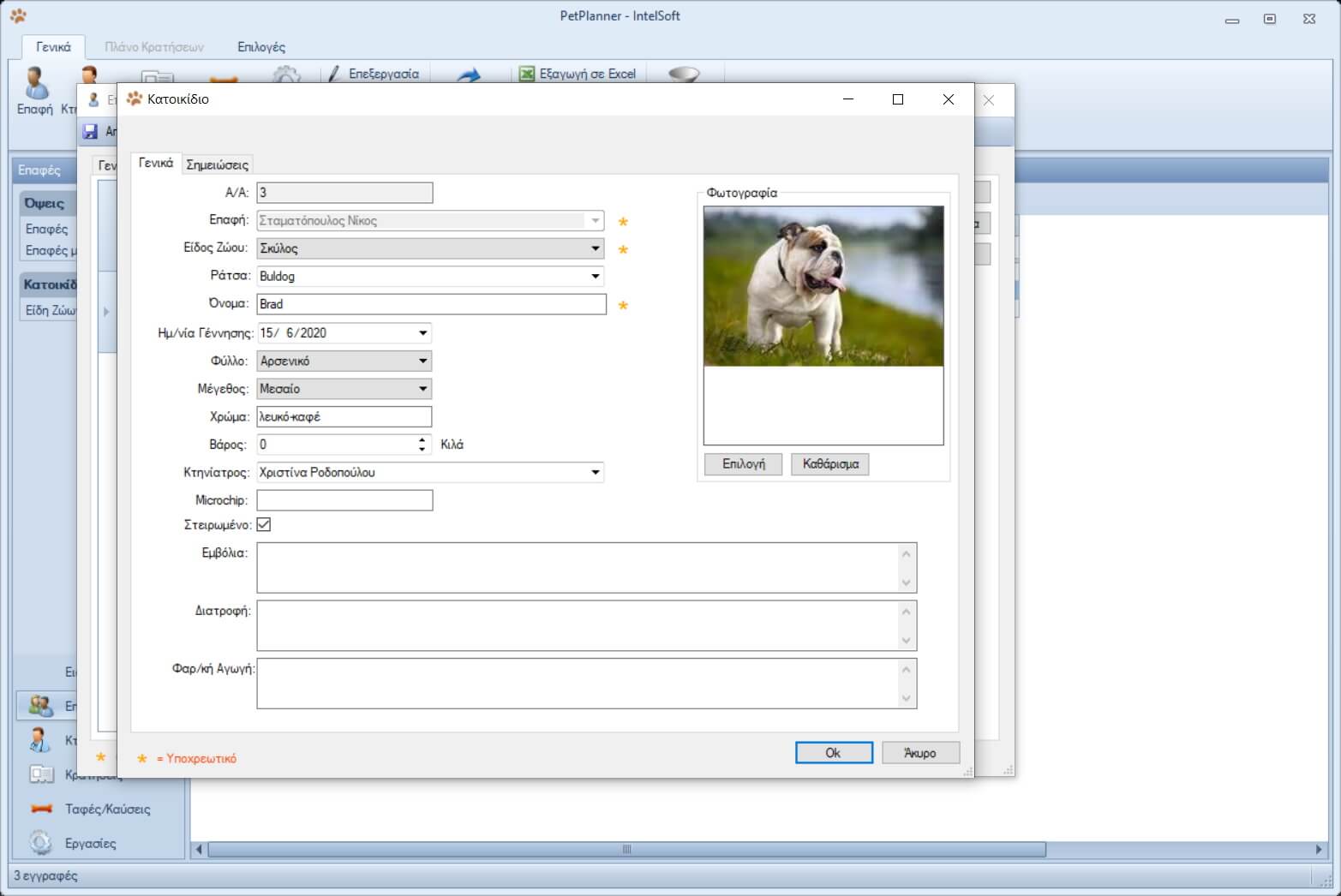Expand the Κτηνίατρος dropdown

point(595,473)
